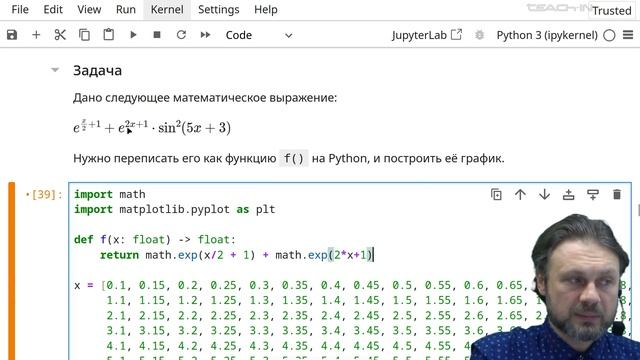Save the notebook with the disk icon

pos(12,35)
